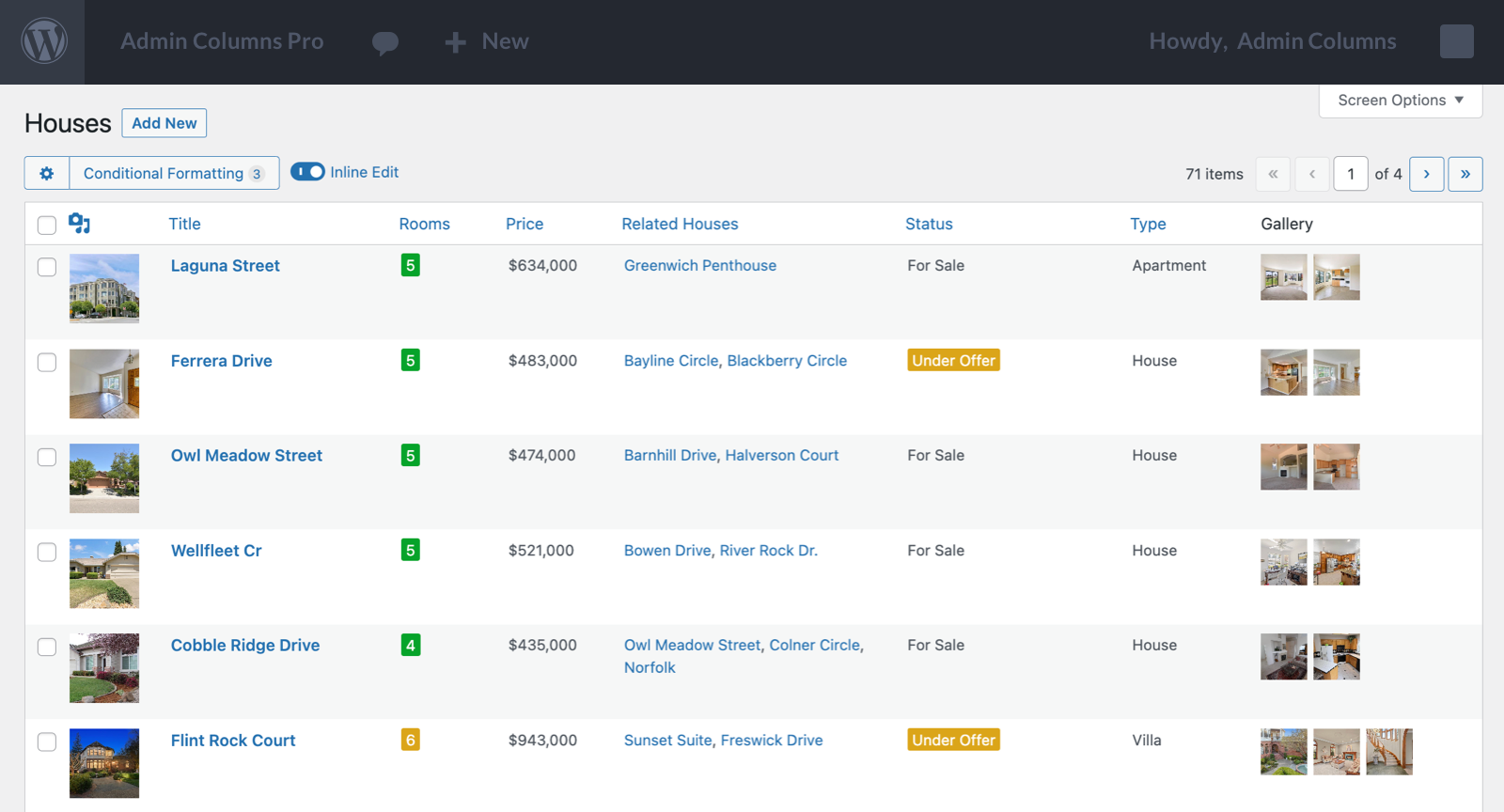
Task: Go to the next page arrow
Action: point(1426,174)
